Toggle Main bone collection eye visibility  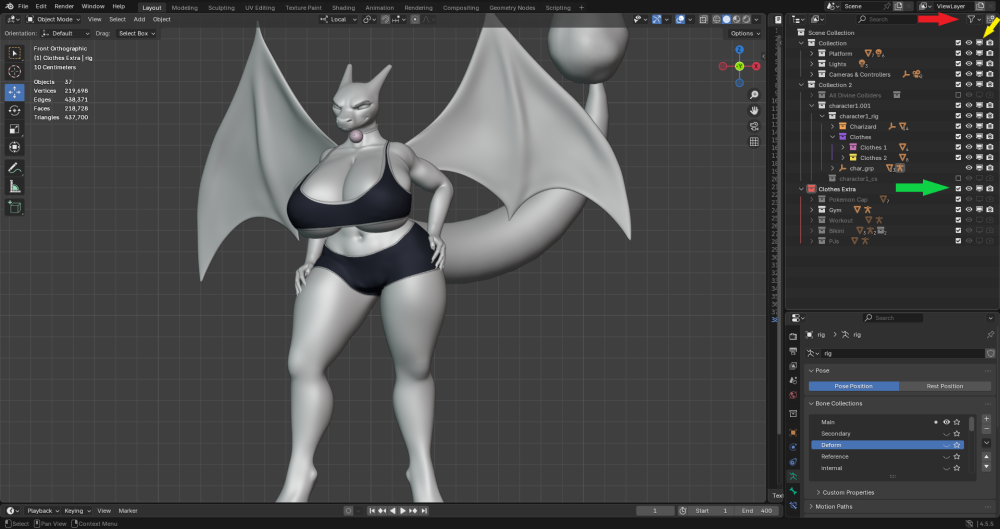[x=946, y=422]
